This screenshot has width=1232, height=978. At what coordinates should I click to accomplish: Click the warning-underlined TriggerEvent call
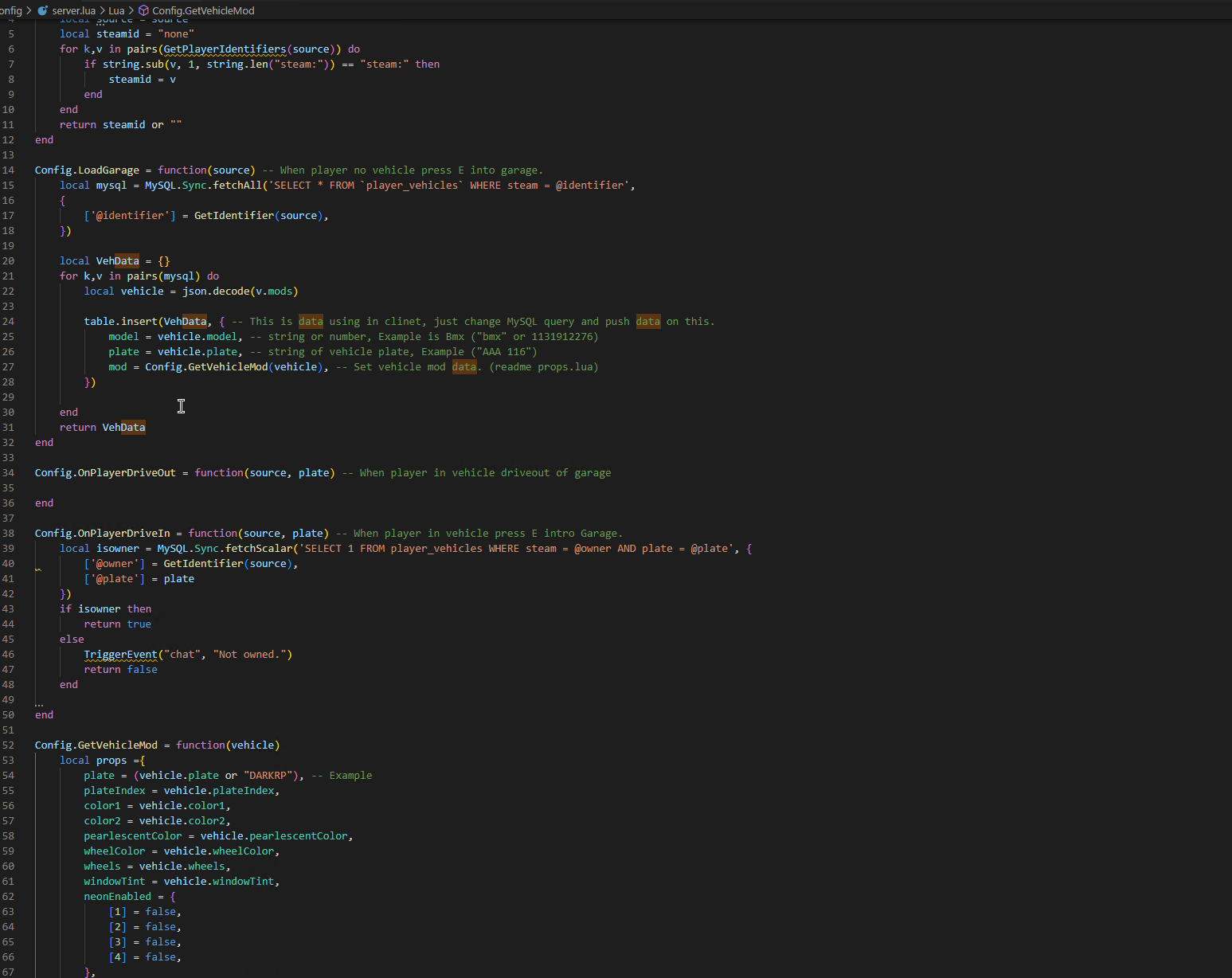[120, 655]
